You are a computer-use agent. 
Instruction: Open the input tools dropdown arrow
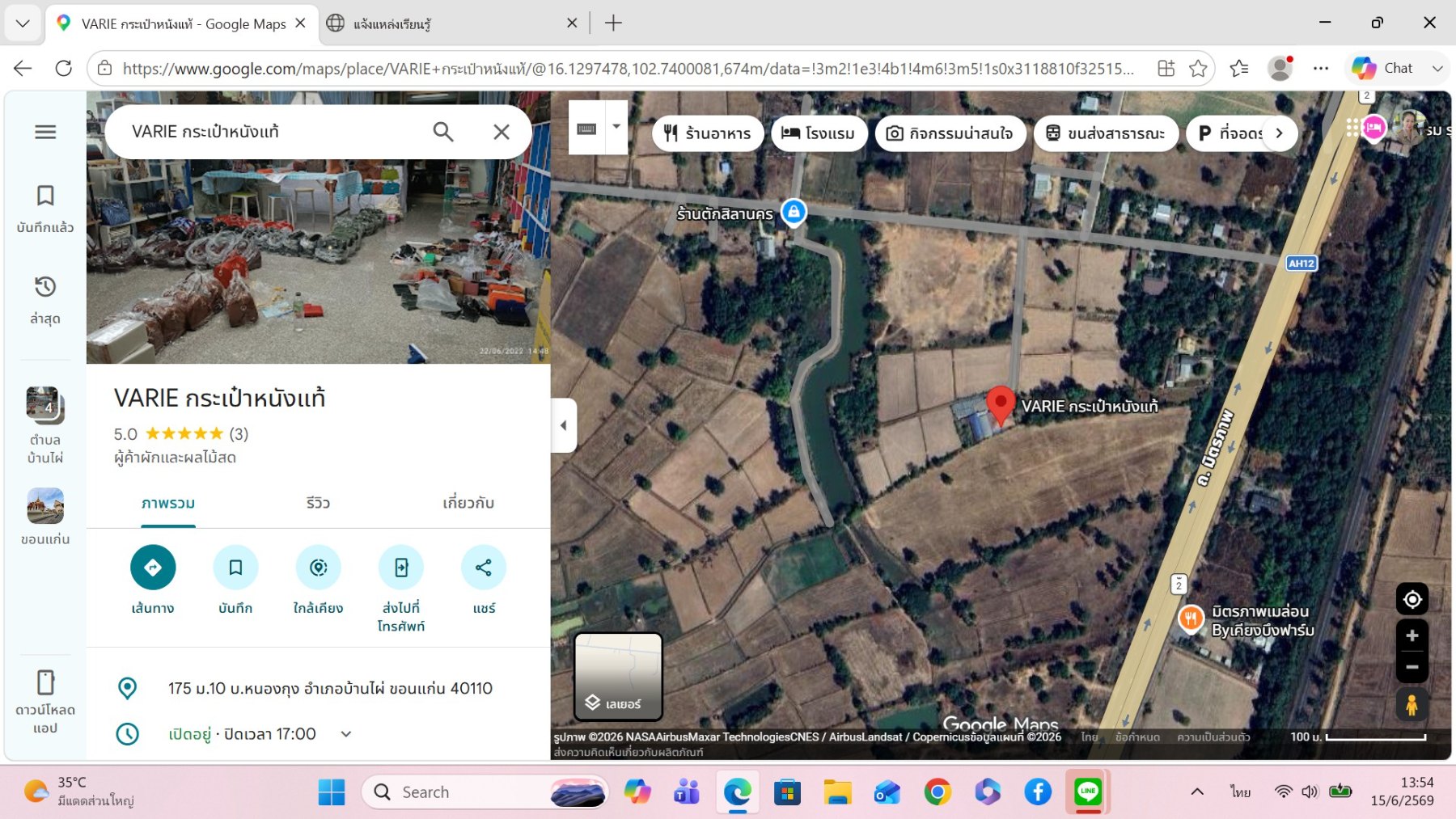(616, 127)
